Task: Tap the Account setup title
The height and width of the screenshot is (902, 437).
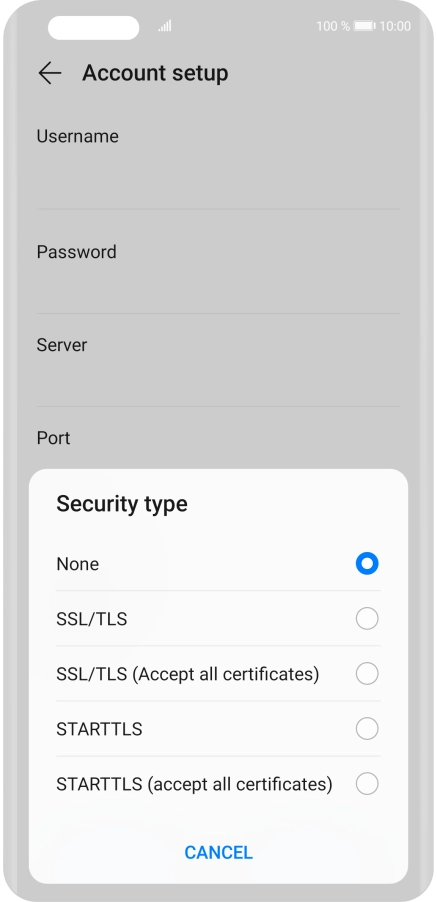Action: coord(155,73)
